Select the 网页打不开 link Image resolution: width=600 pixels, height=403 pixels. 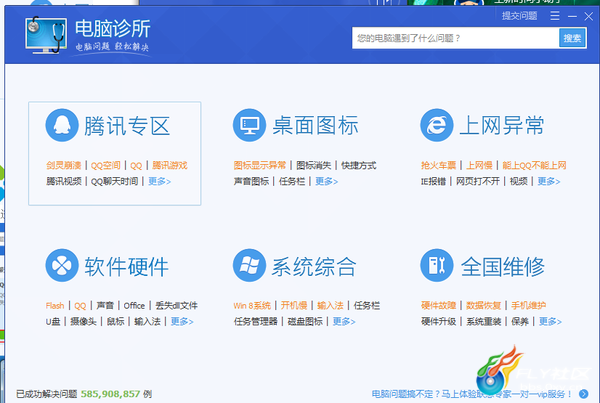point(478,181)
